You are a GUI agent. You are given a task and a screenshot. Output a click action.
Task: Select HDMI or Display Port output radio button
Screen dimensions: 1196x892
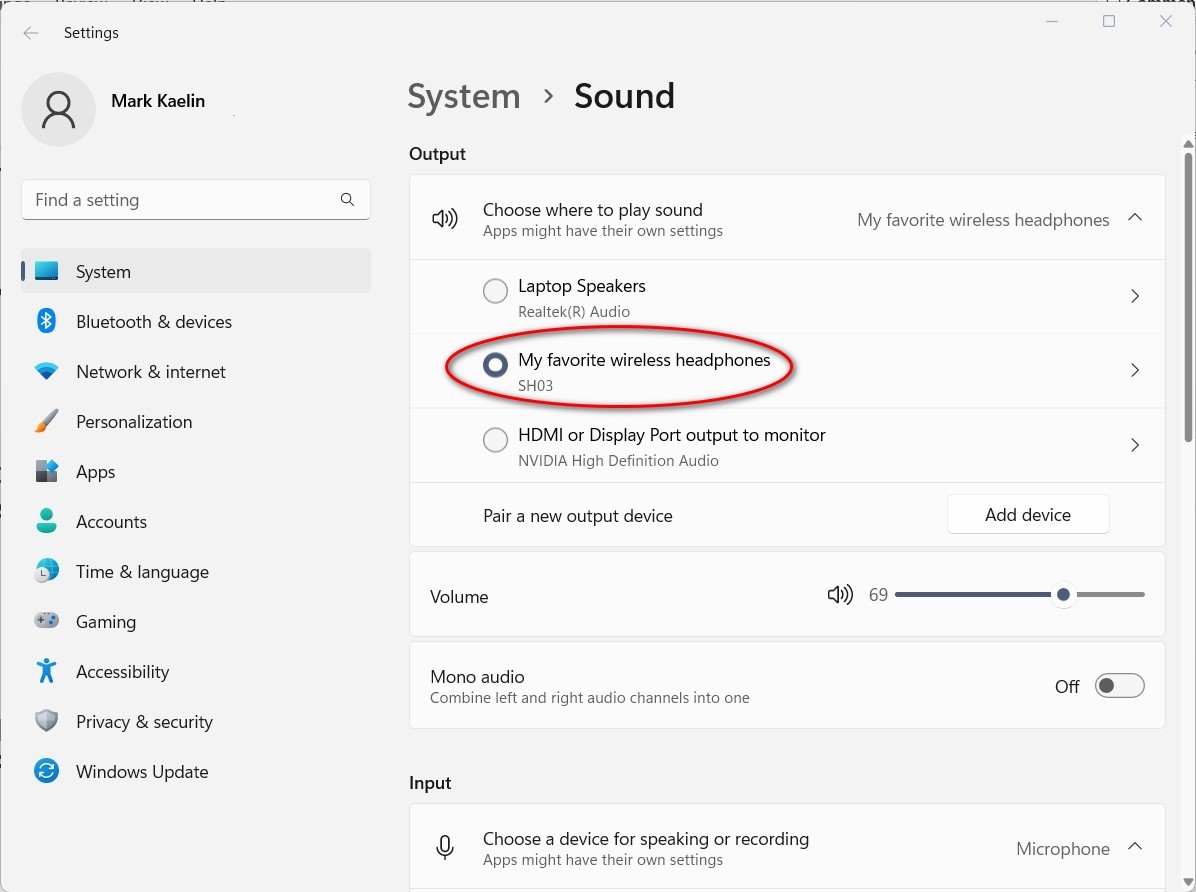click(x=495, y=440)
